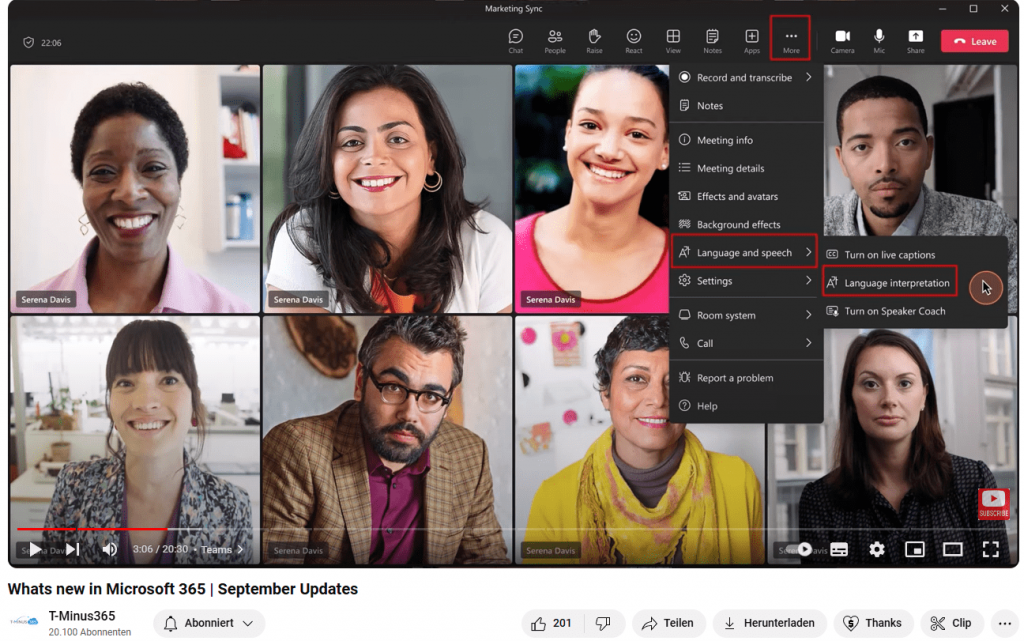1024x641 pixels.
Task: Enable miniplayer mode icon
Action: [914, 550]
